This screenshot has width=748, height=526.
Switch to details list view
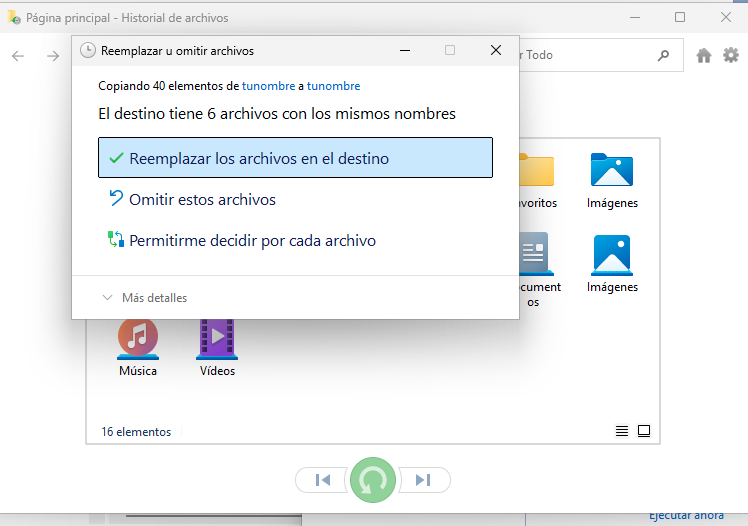click(x=622, y=431)
